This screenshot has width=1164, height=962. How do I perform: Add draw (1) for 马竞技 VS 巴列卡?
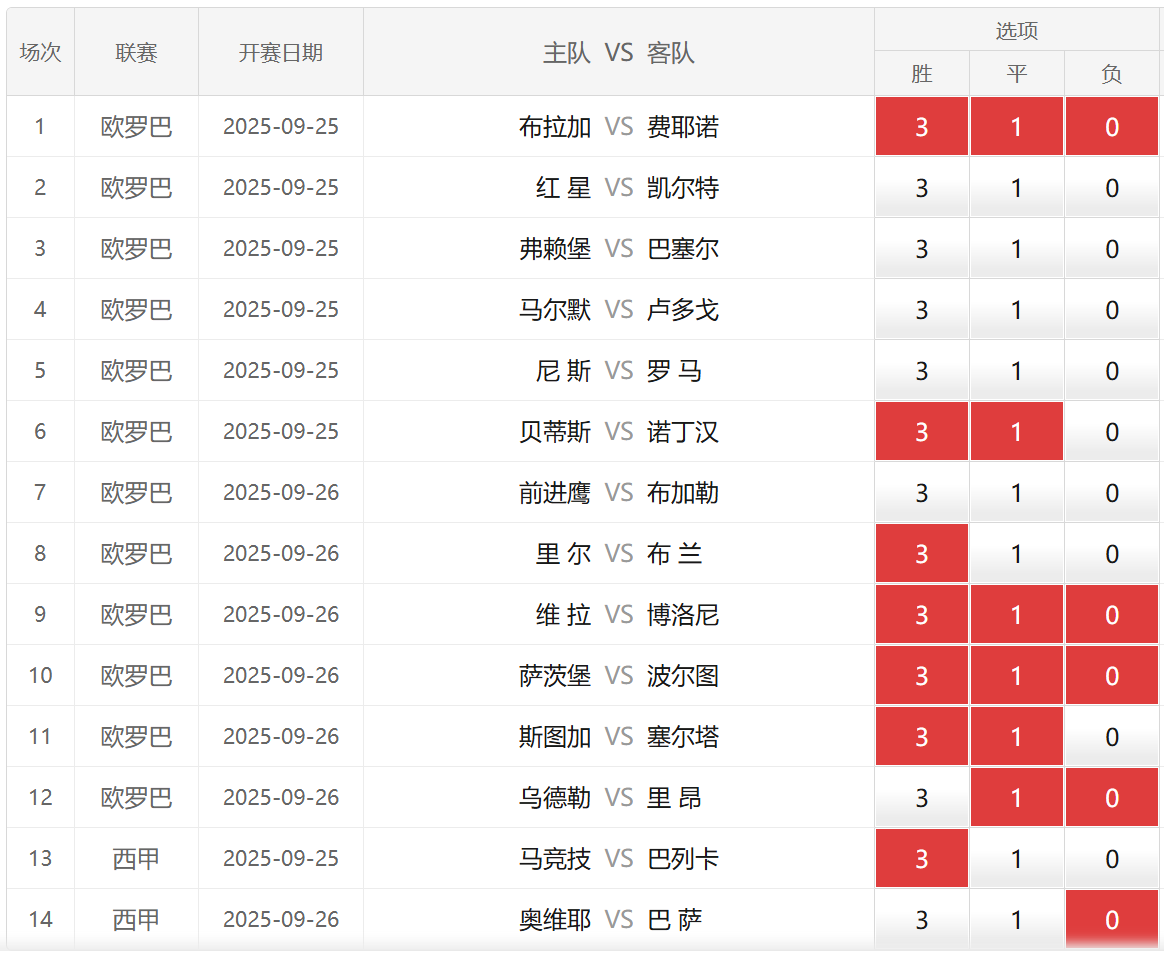[x=1016, y=859]
